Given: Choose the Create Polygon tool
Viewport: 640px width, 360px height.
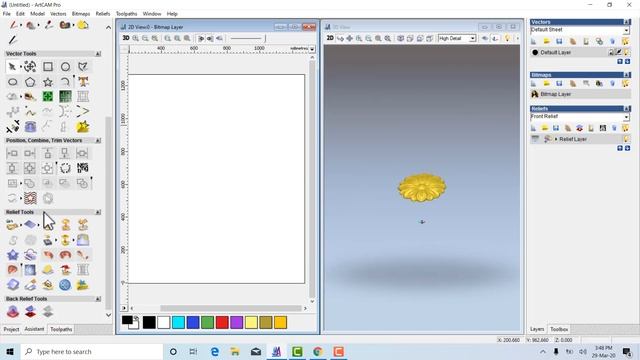Looking at the screenshot, I should [x=30, y=82].
